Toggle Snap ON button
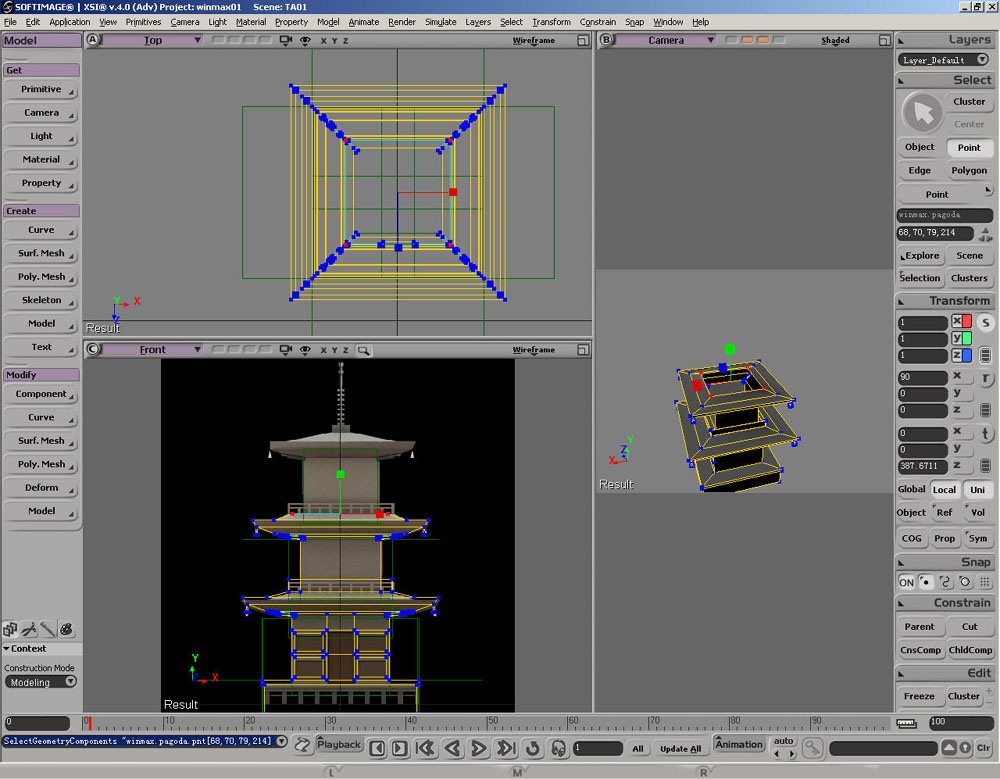 point(906,582)
